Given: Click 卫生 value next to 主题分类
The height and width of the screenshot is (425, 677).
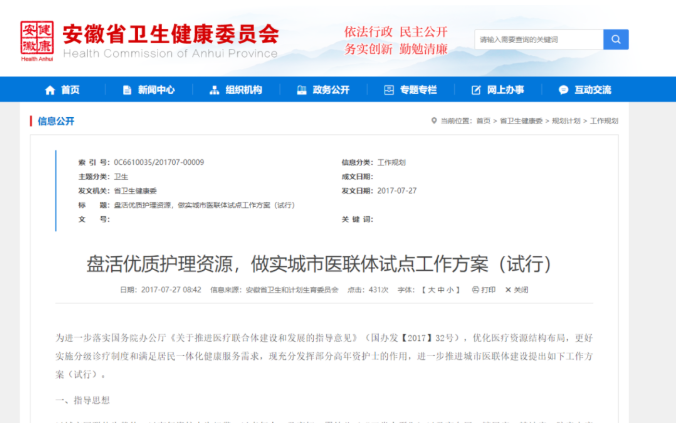Looking at the screenshot, I should 121,177.
